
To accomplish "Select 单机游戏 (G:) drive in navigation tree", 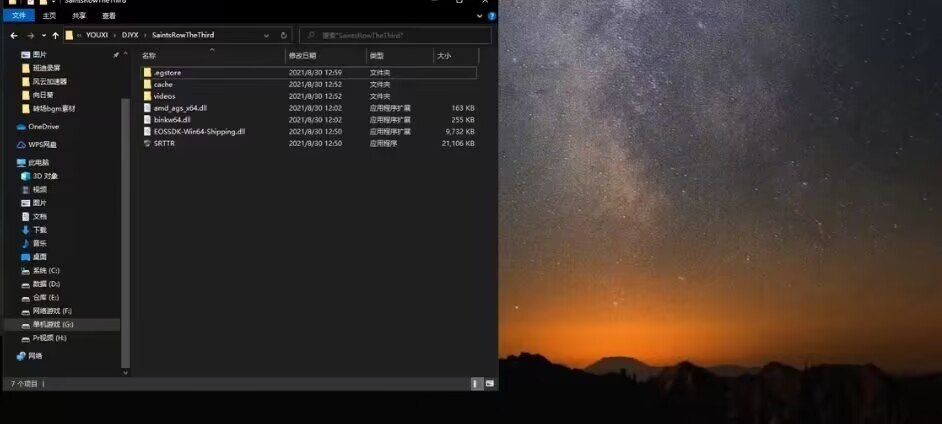I will [x=53, y=325].
